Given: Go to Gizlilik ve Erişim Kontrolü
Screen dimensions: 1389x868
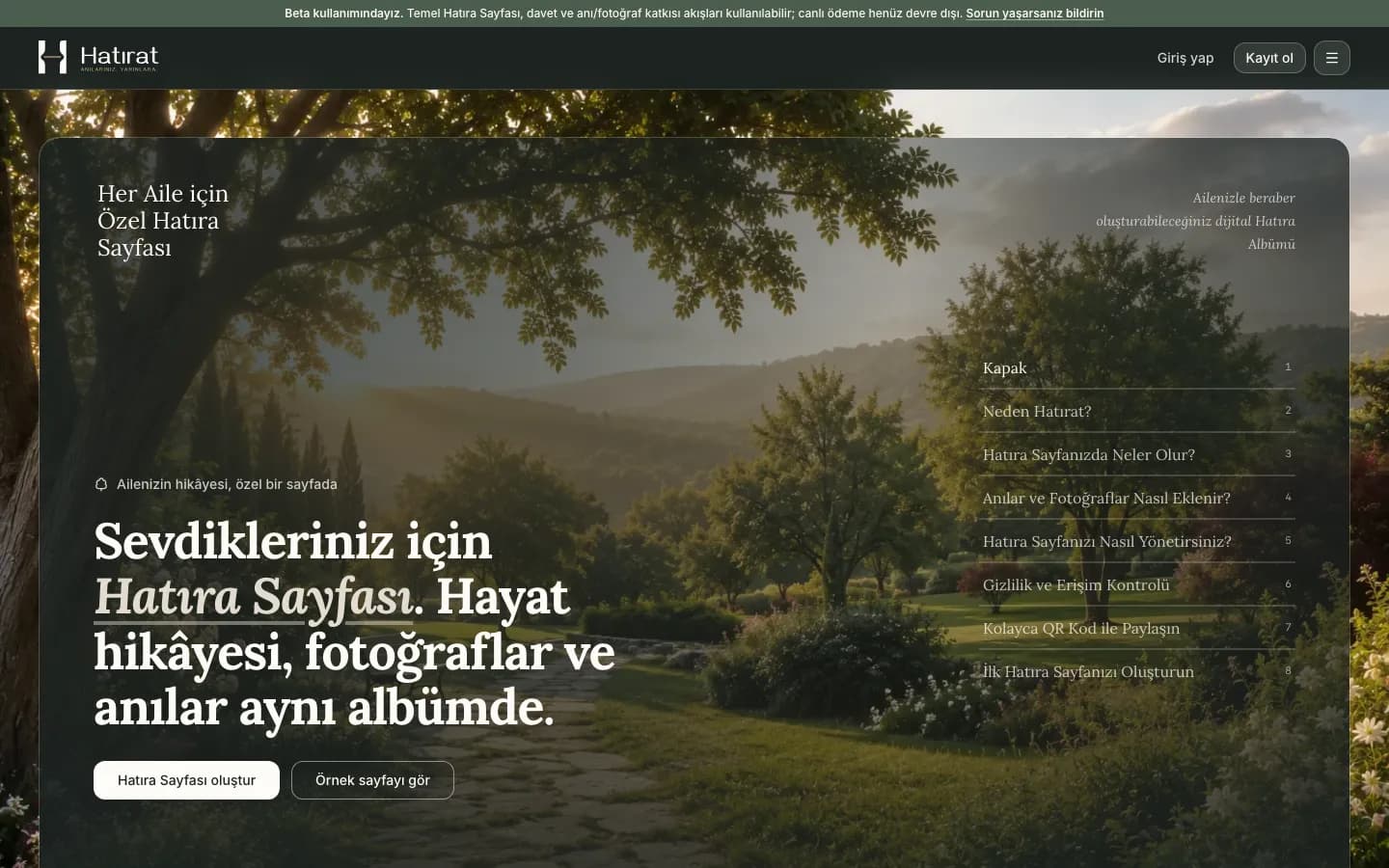Looking at the screenshot, I should coord(1136,584).
